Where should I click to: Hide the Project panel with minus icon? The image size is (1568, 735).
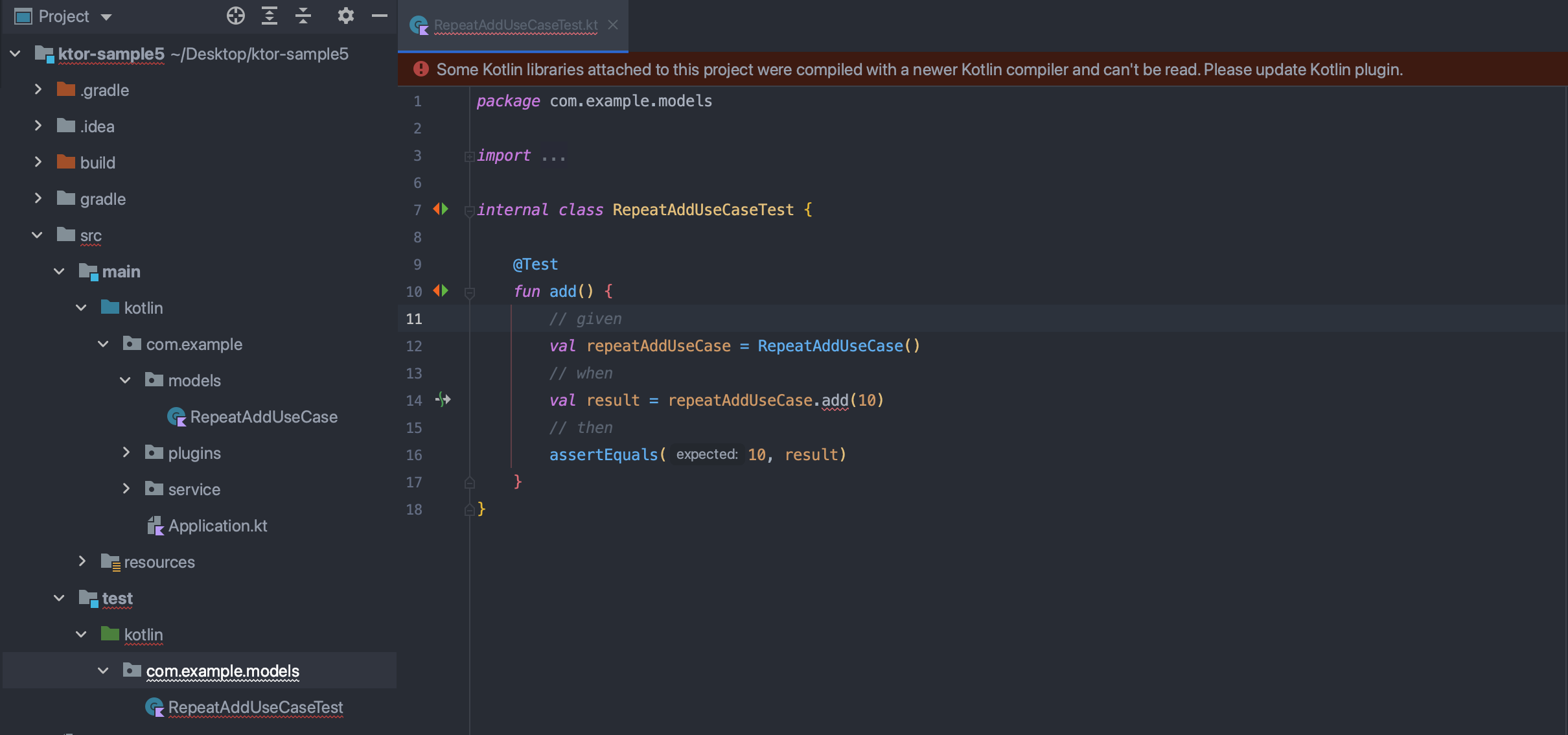380,16
